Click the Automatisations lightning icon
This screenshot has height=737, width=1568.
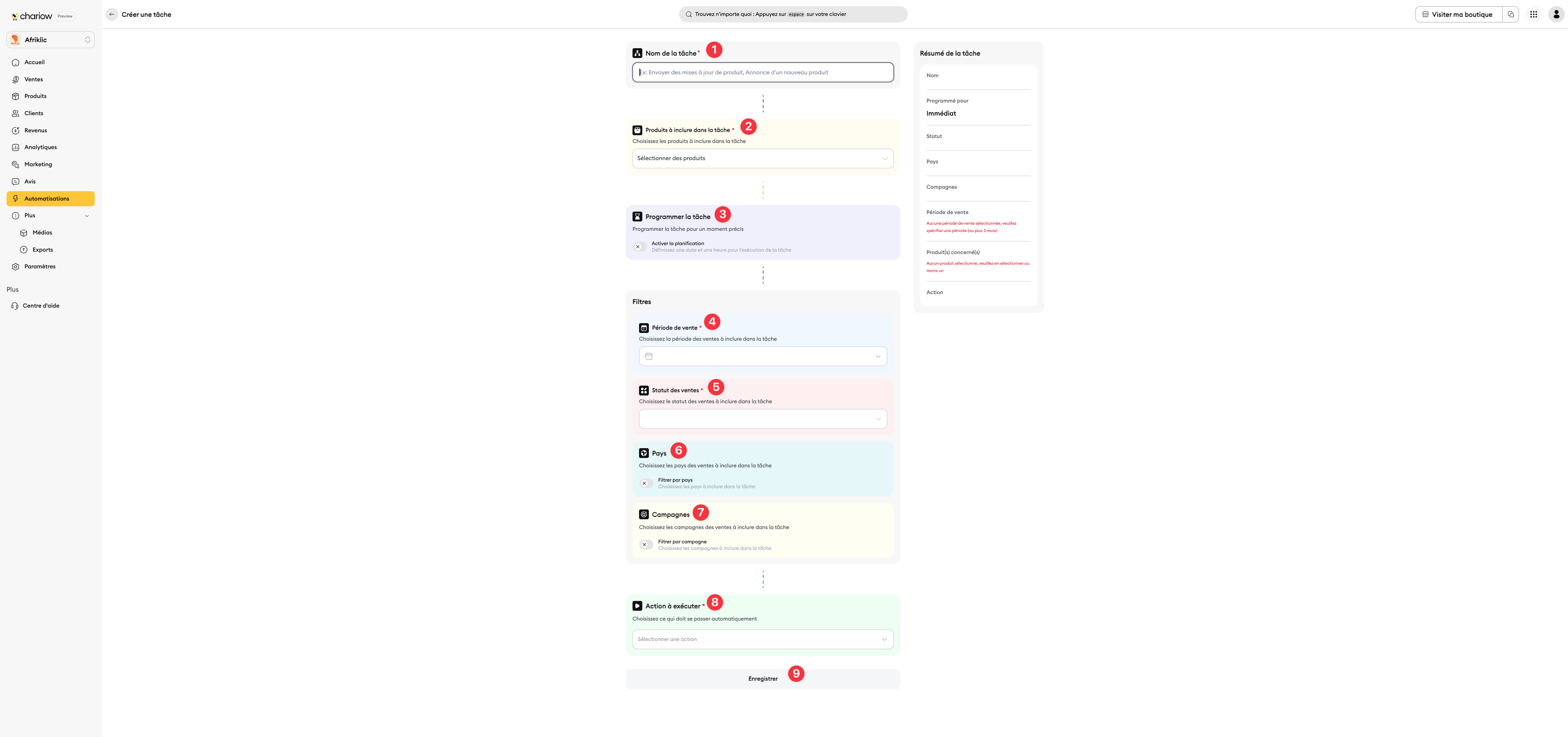16,199
